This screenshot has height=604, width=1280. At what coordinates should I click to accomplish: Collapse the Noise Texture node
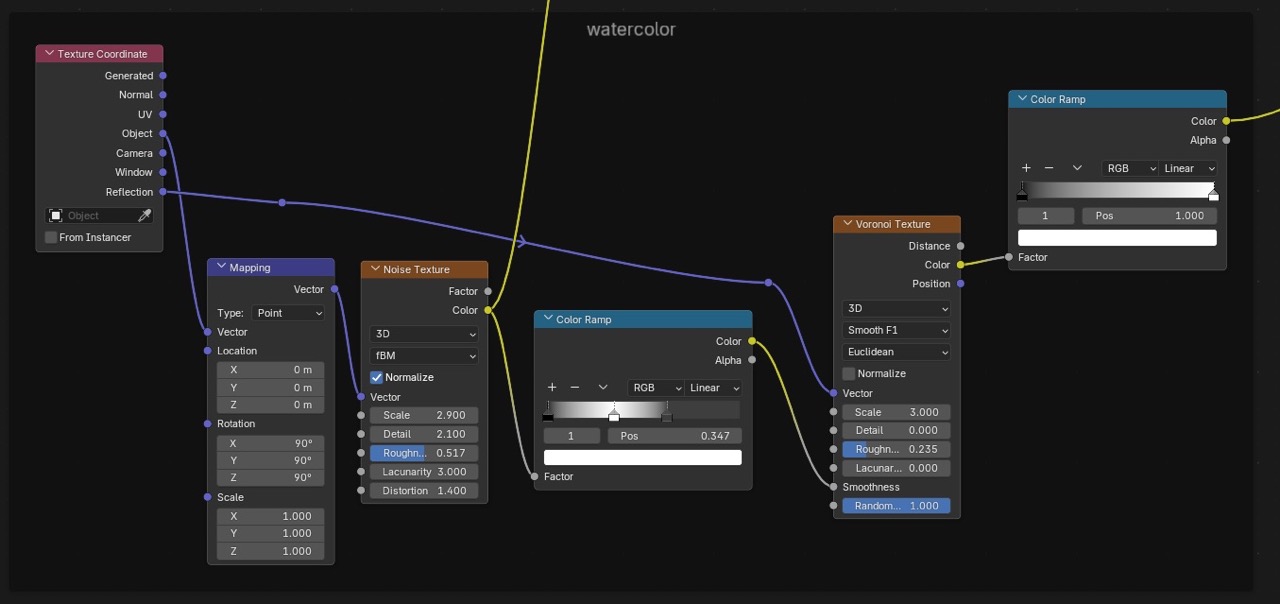pyautogui.click(x=374, y=269)
